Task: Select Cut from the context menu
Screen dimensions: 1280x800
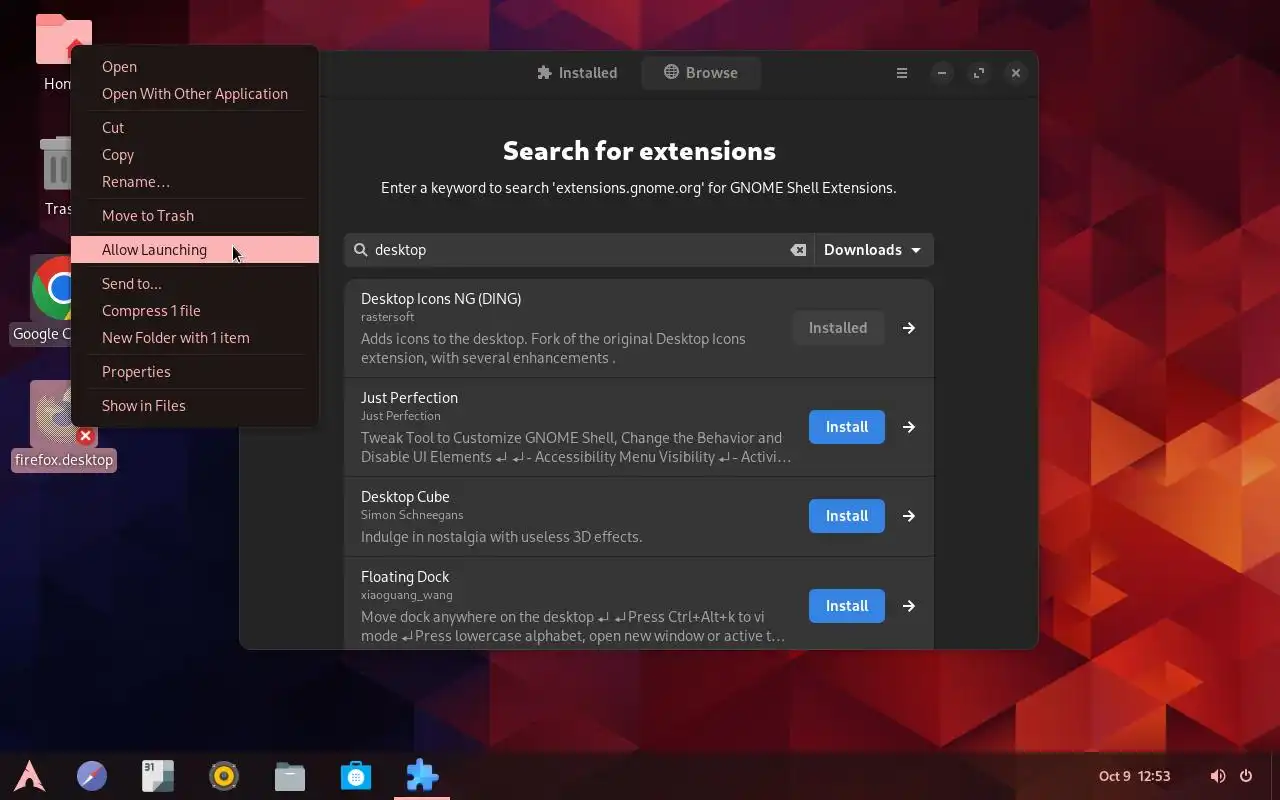Action: click(194, 128)
